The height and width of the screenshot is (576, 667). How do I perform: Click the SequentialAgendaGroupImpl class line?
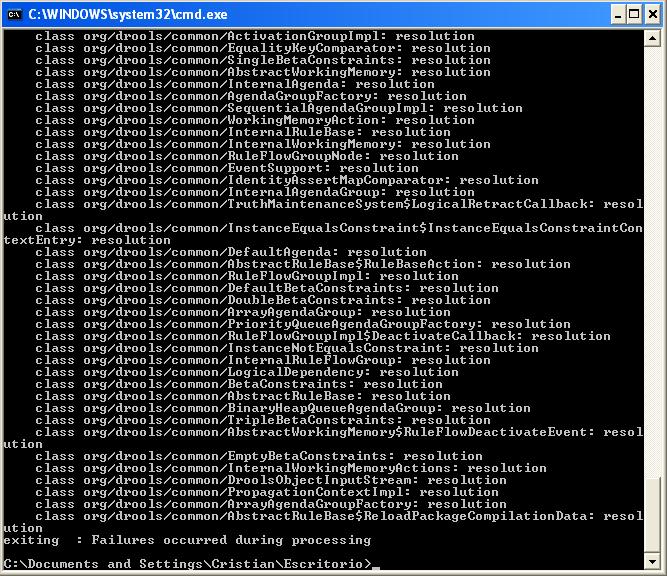tap(279, 108)
